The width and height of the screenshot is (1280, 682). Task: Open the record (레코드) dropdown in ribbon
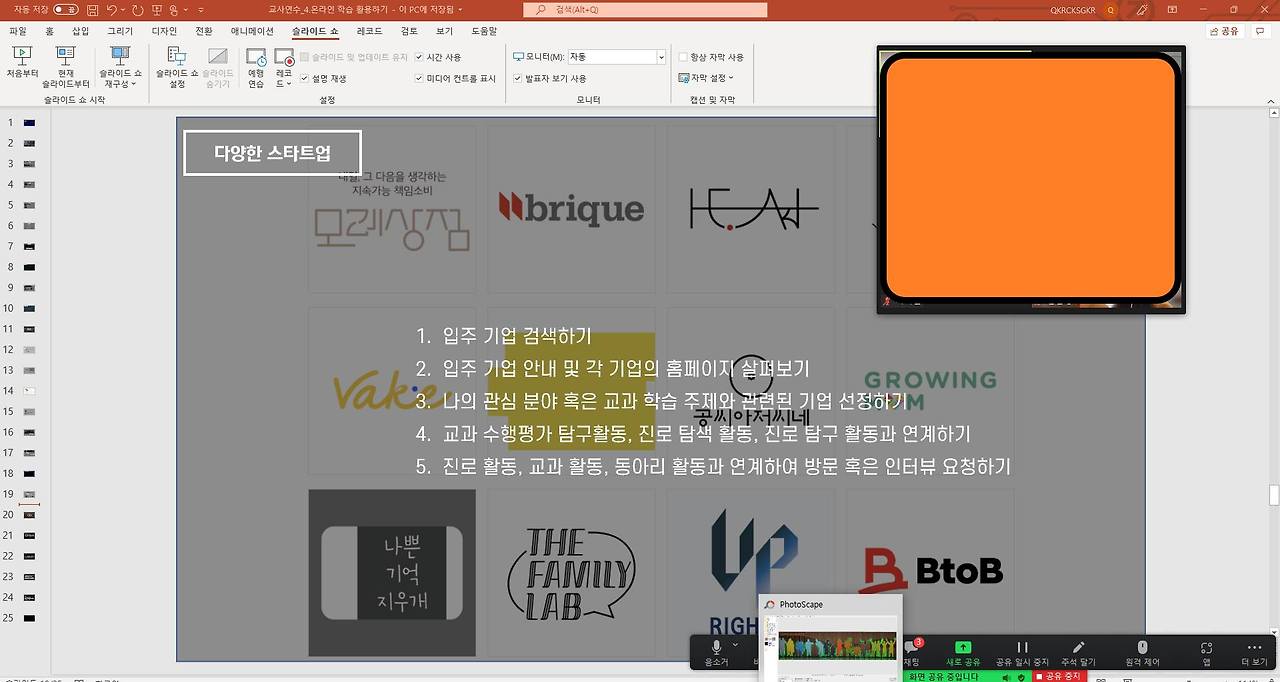tap(284, 68)
